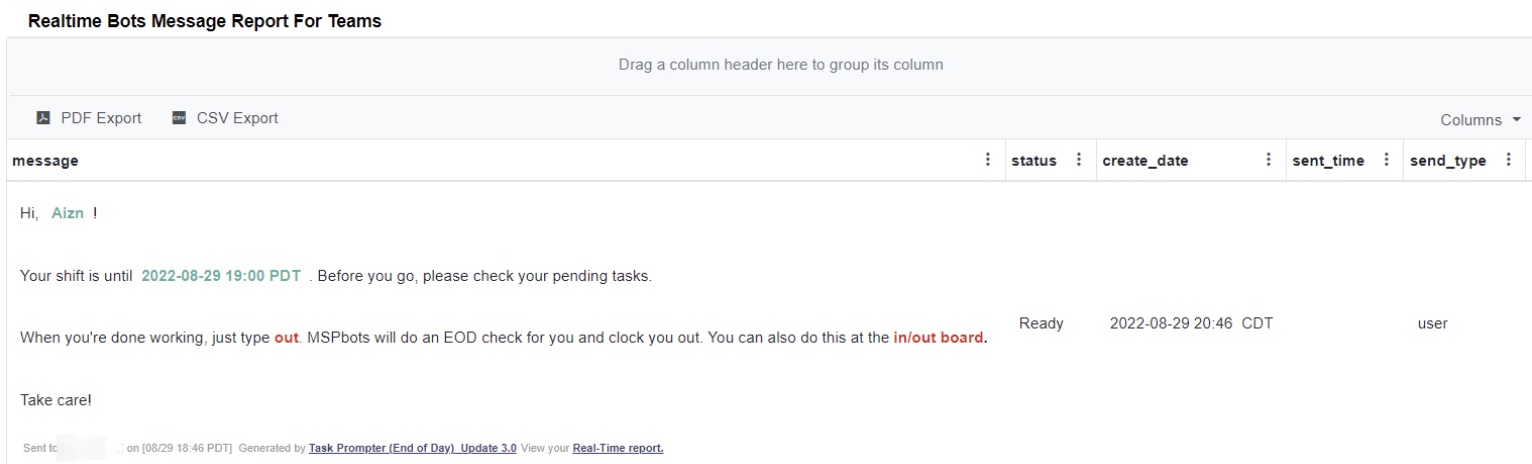
Task: Sort by sent_time column header
Action: point(1328,161)
